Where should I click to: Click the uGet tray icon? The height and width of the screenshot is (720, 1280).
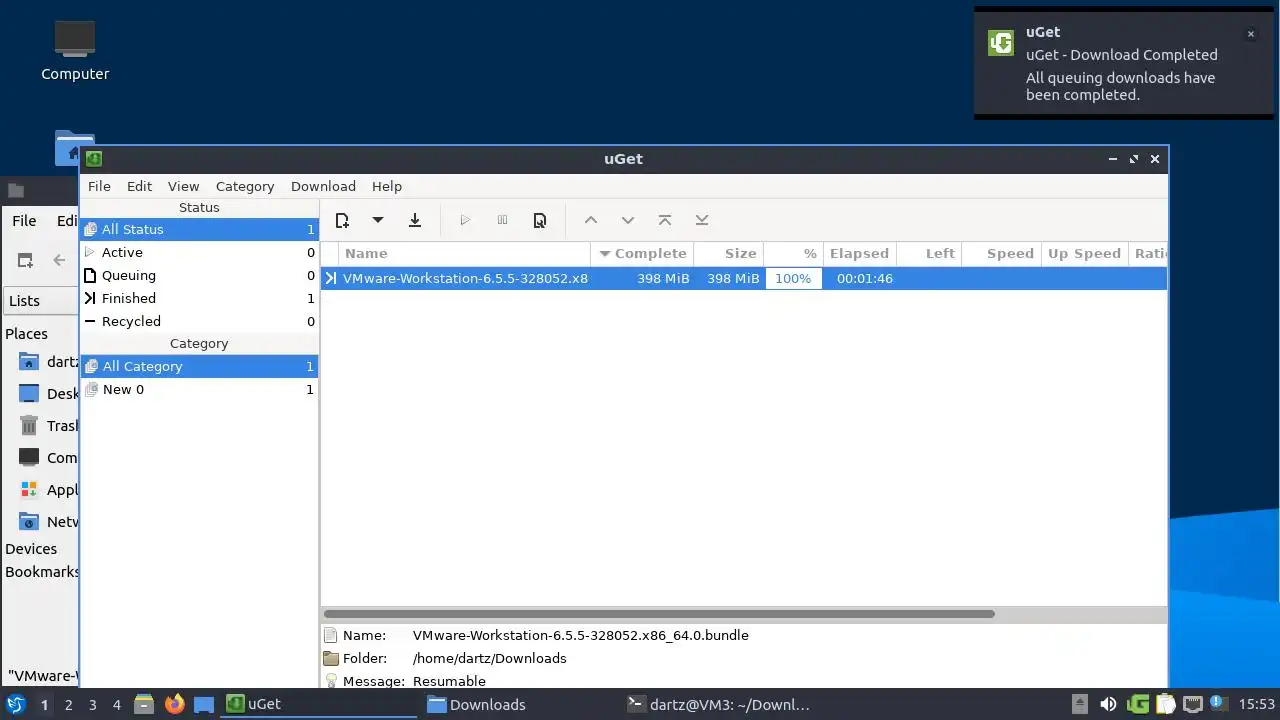click(x=1137, y=704)
